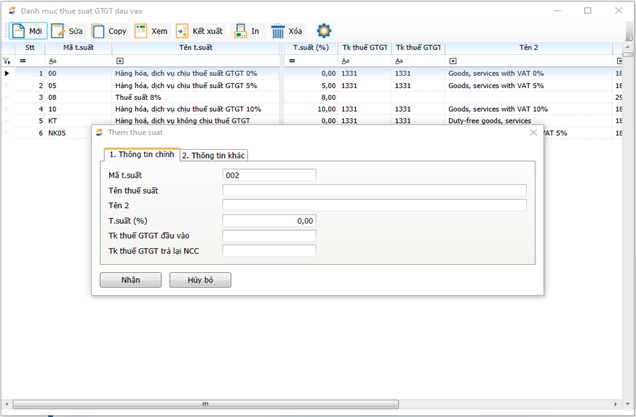Close the Them thue suat dialog
636x417 pixels.
pos(533,132)
